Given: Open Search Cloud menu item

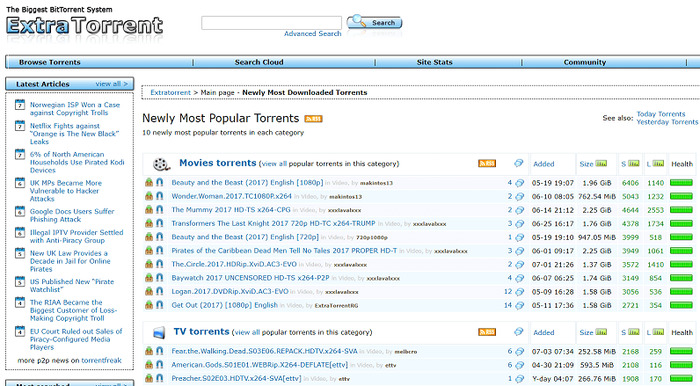Looking at the screenshot, I should click(x=259, y=62).
